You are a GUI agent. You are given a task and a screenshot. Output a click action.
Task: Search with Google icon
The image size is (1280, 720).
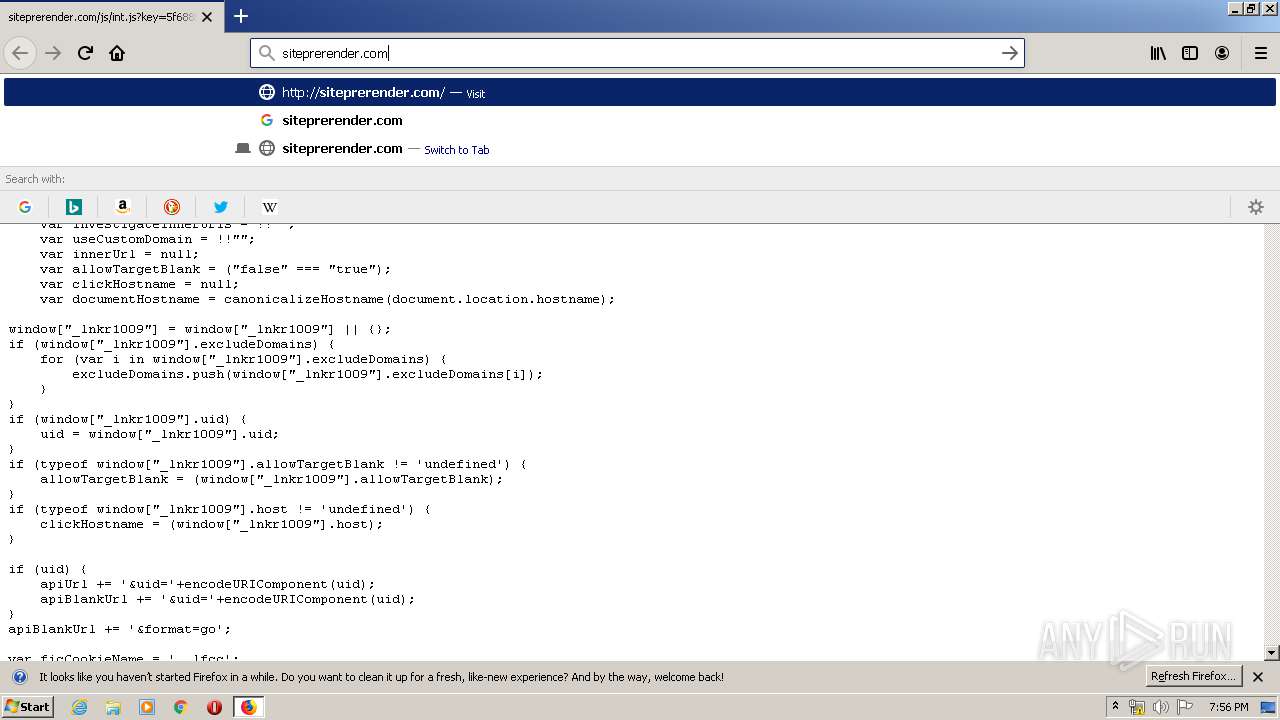coord(25,207)
